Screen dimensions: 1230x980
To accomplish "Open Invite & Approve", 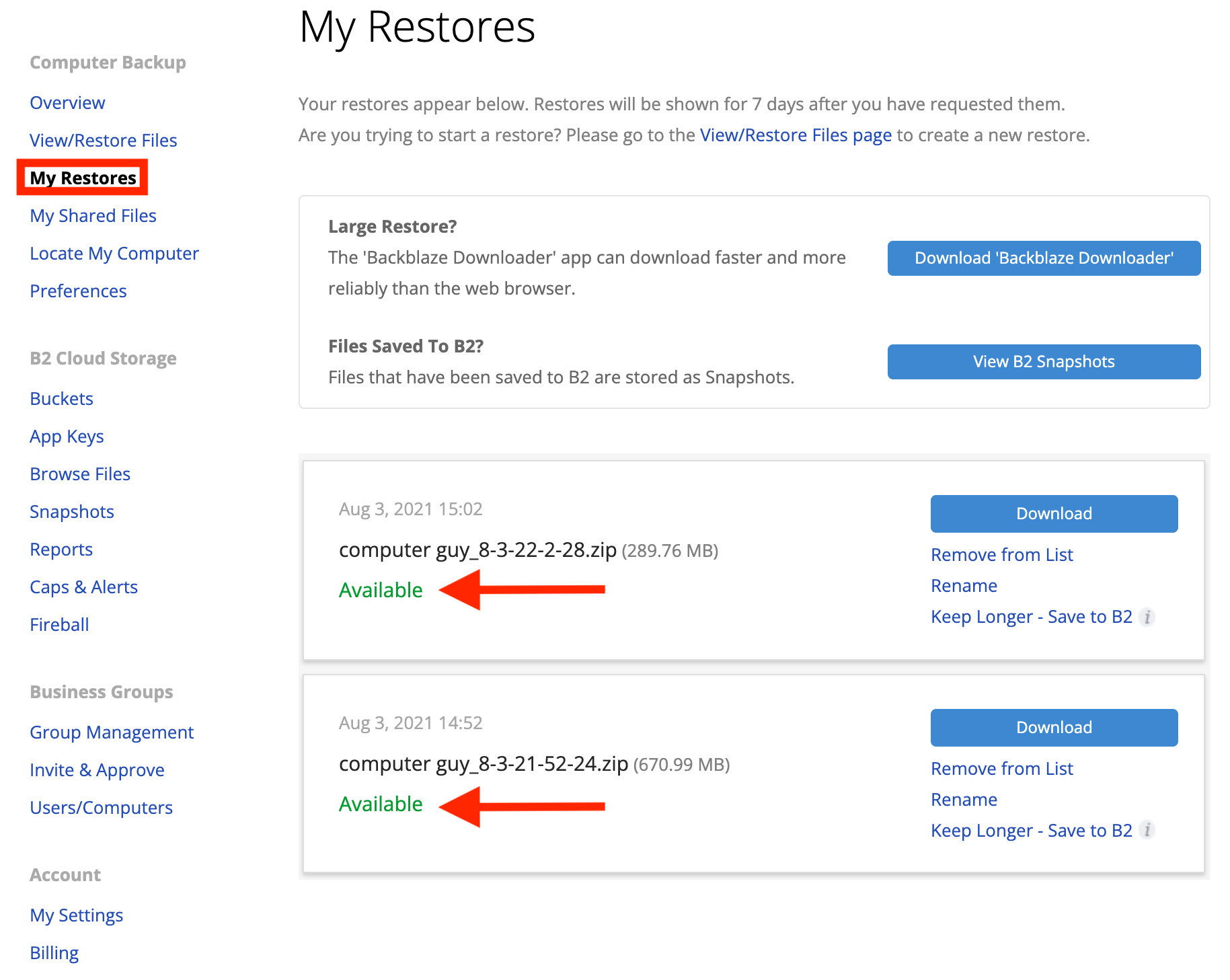I will (97, 770).
